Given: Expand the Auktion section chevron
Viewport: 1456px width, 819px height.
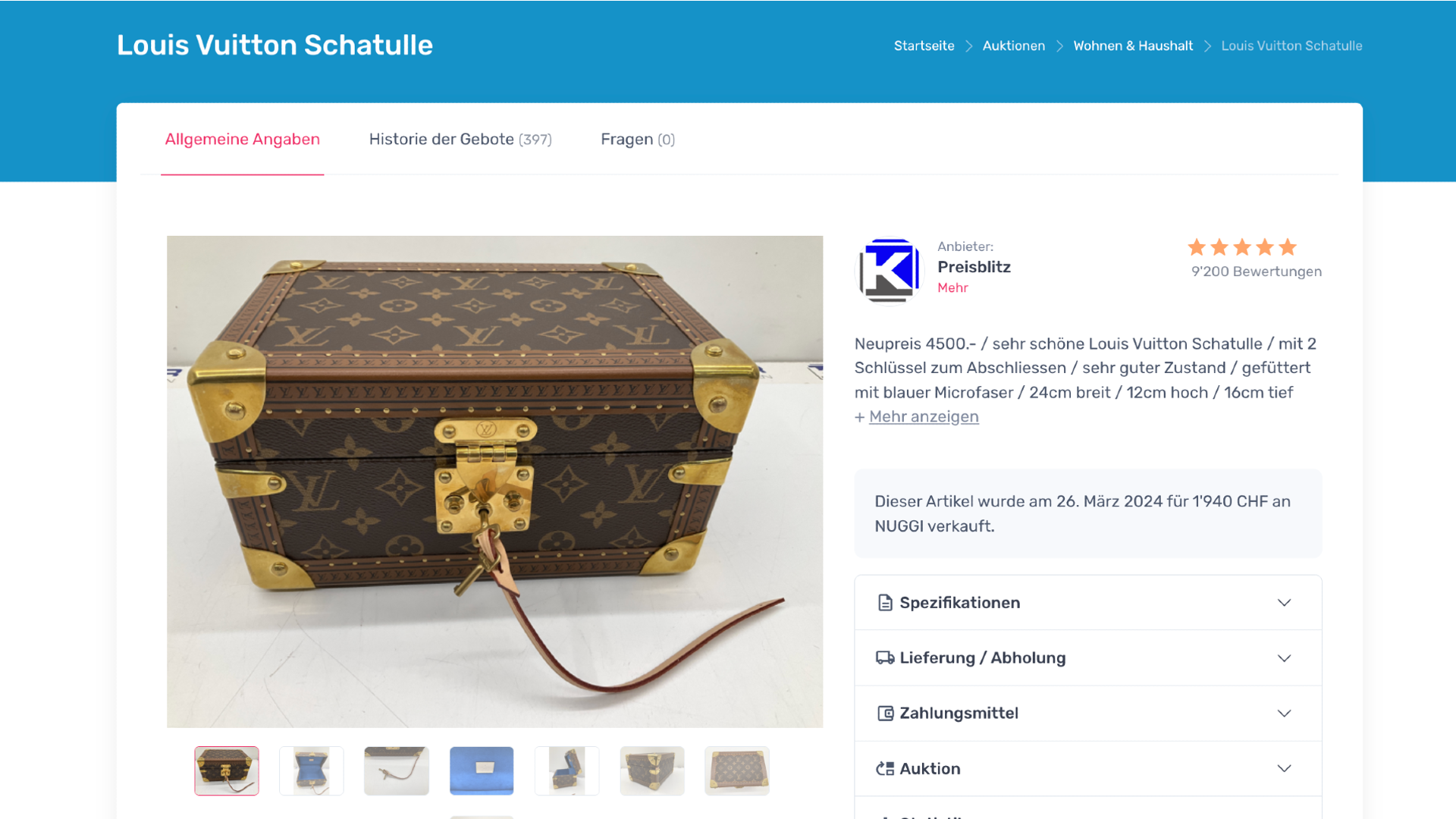Looking at the screenshot, I should (1284, 769).
